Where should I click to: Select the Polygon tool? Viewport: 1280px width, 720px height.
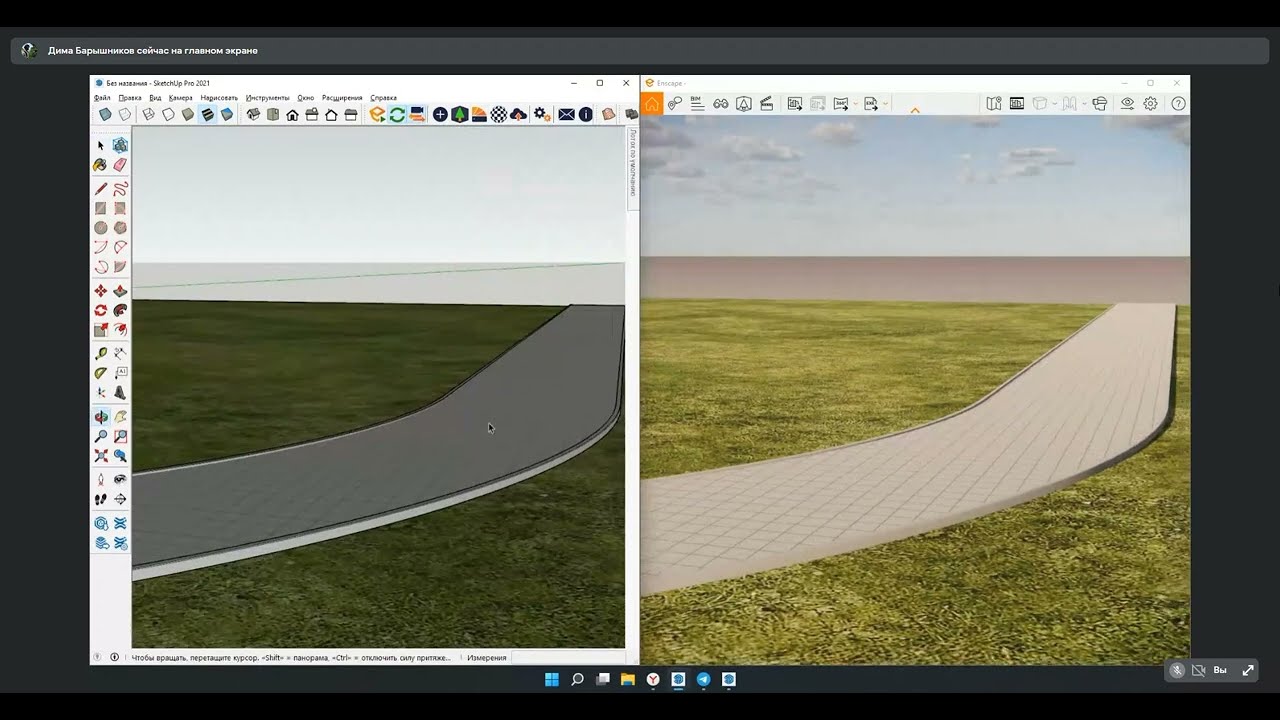[x=120, y=228]
